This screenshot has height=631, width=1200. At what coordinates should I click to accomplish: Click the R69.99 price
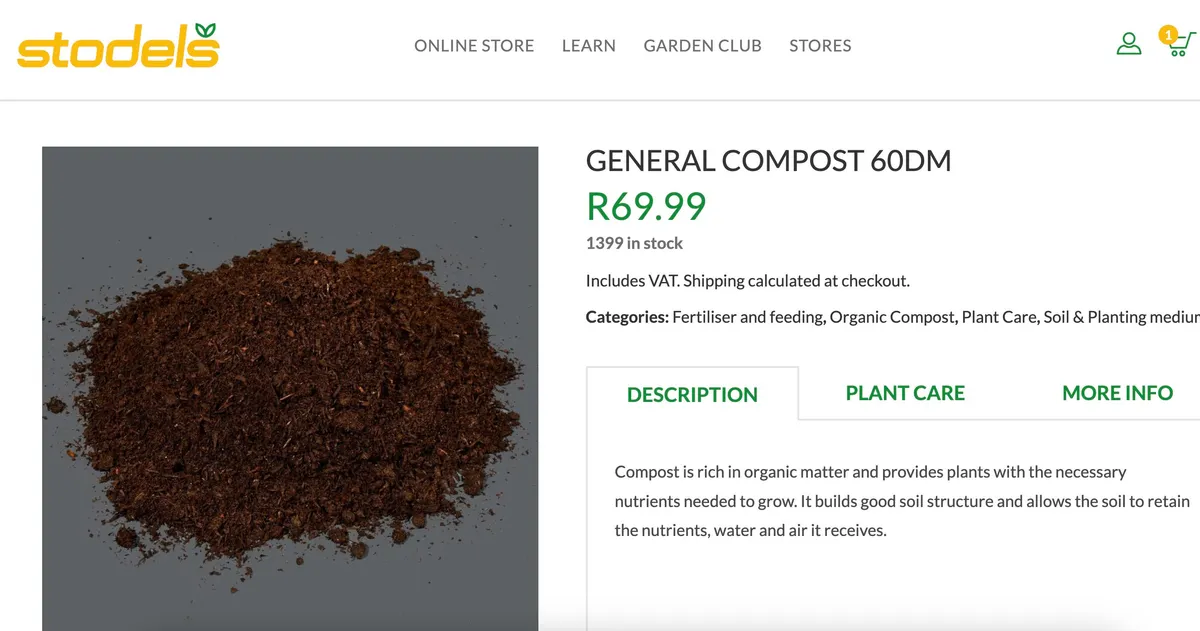(x=646, y=205)
